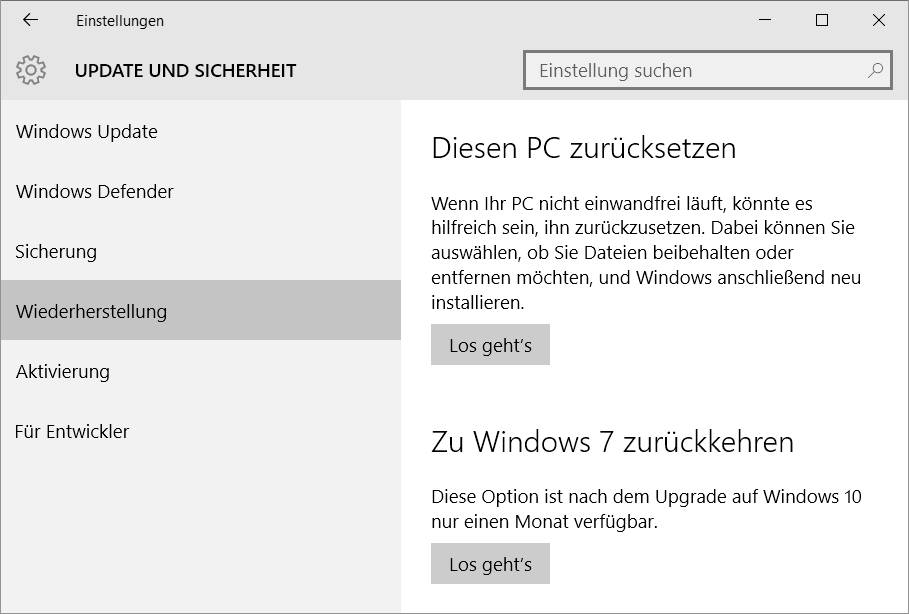Open Windows Update section
The height and width of the screenshot is (614, 909).
click(x=85, y=131)
